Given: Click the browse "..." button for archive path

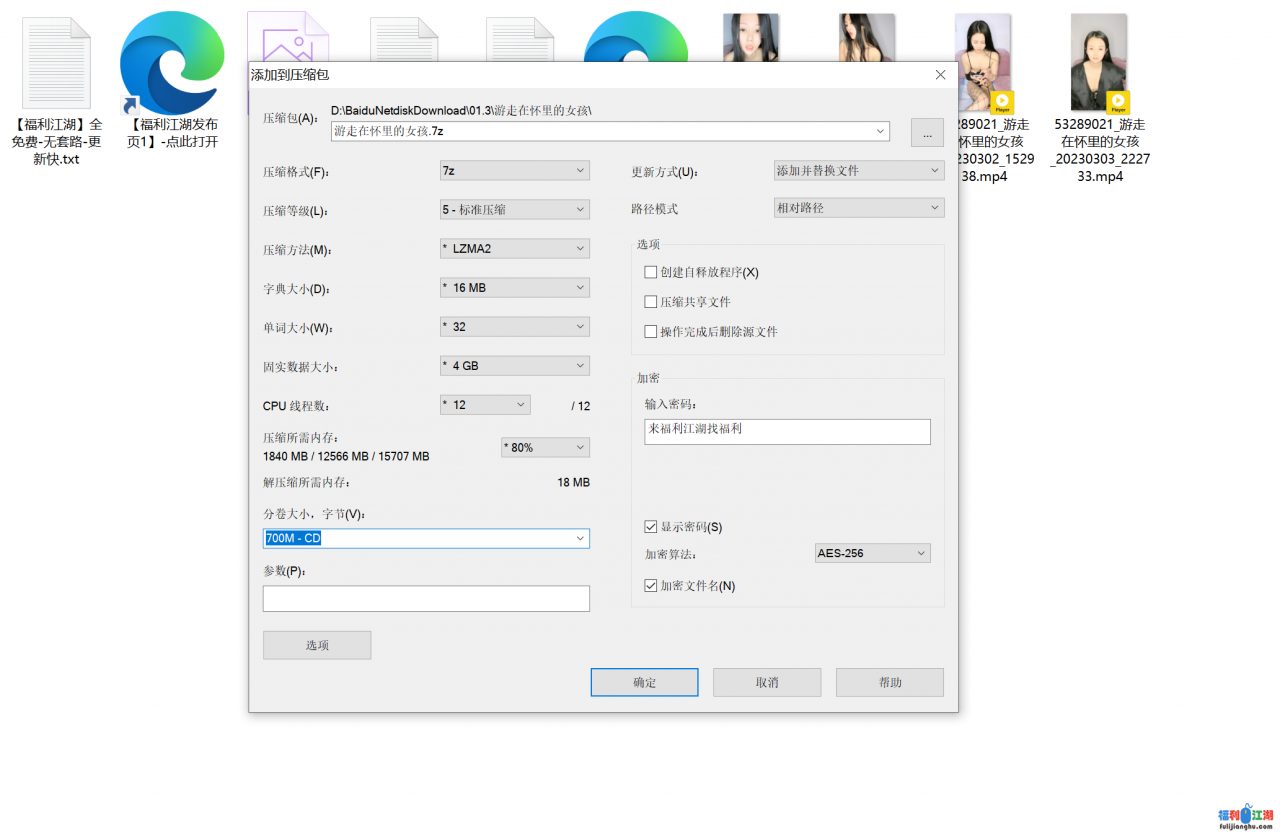Looking at the screenshot, I should [x=927, y=132].
